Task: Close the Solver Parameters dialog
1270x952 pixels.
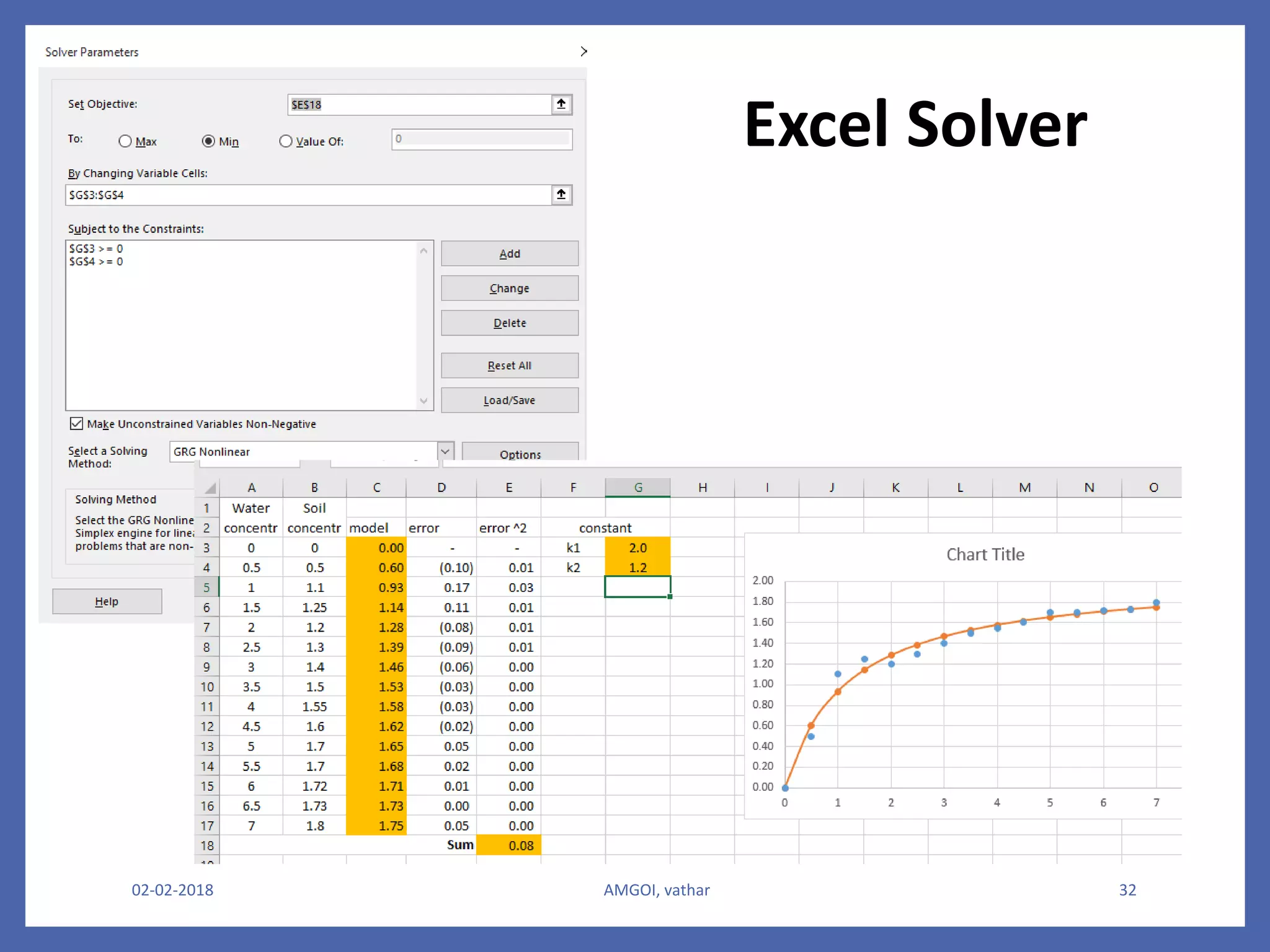Action: (583, 51)
